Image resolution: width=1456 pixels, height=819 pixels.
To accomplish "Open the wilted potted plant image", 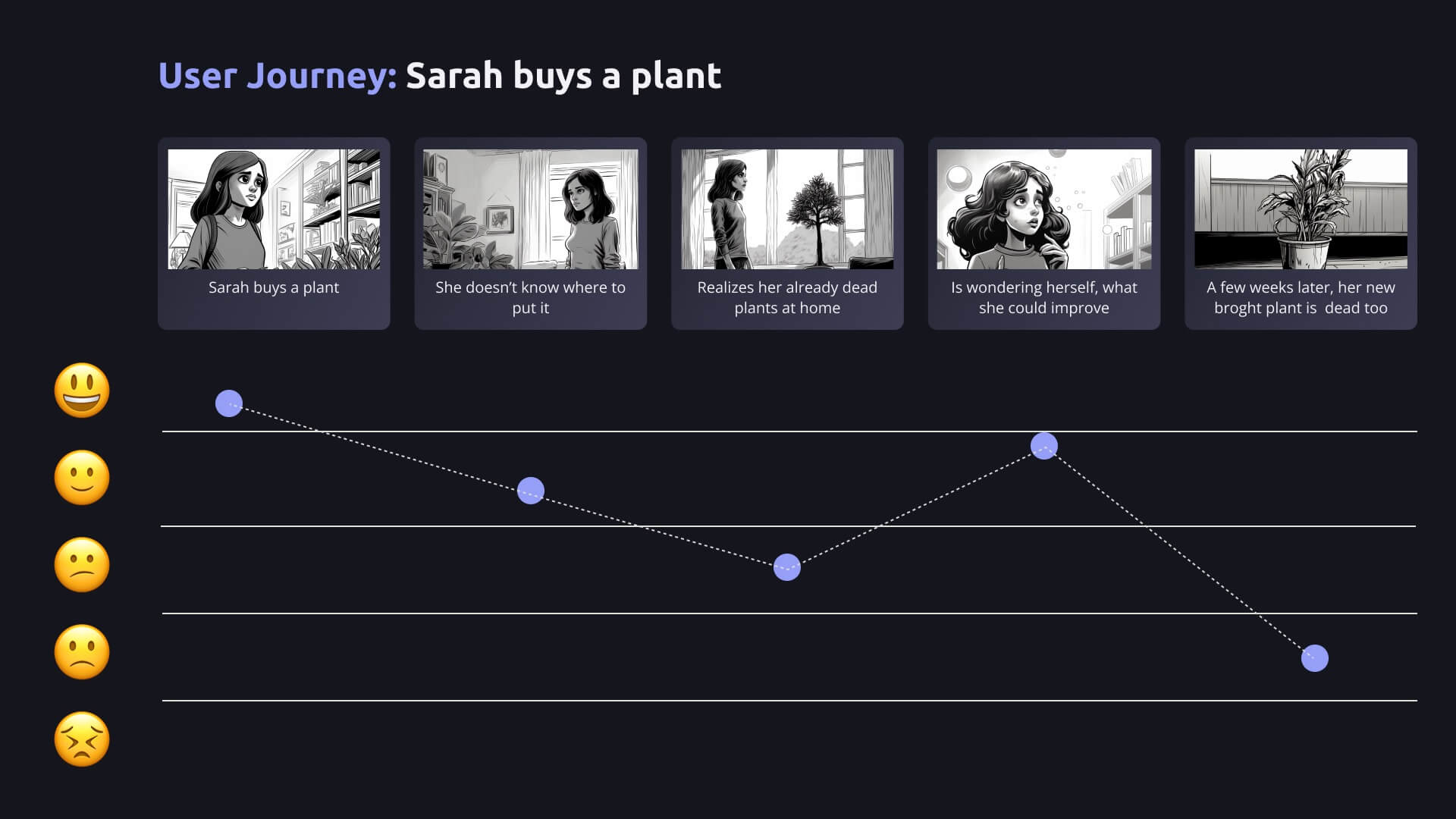I will pyautogui.click(x=1301, y=209).
